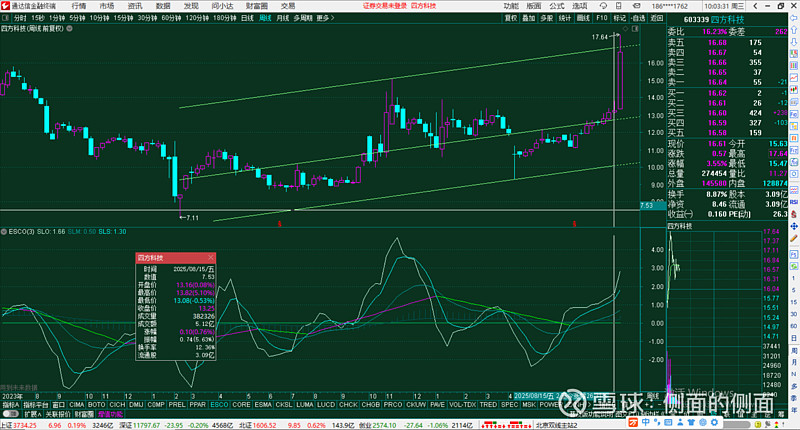Click the 关联报价 button
Image resolution: width=800 pixels, height=430 pixels.
point(58,414)
